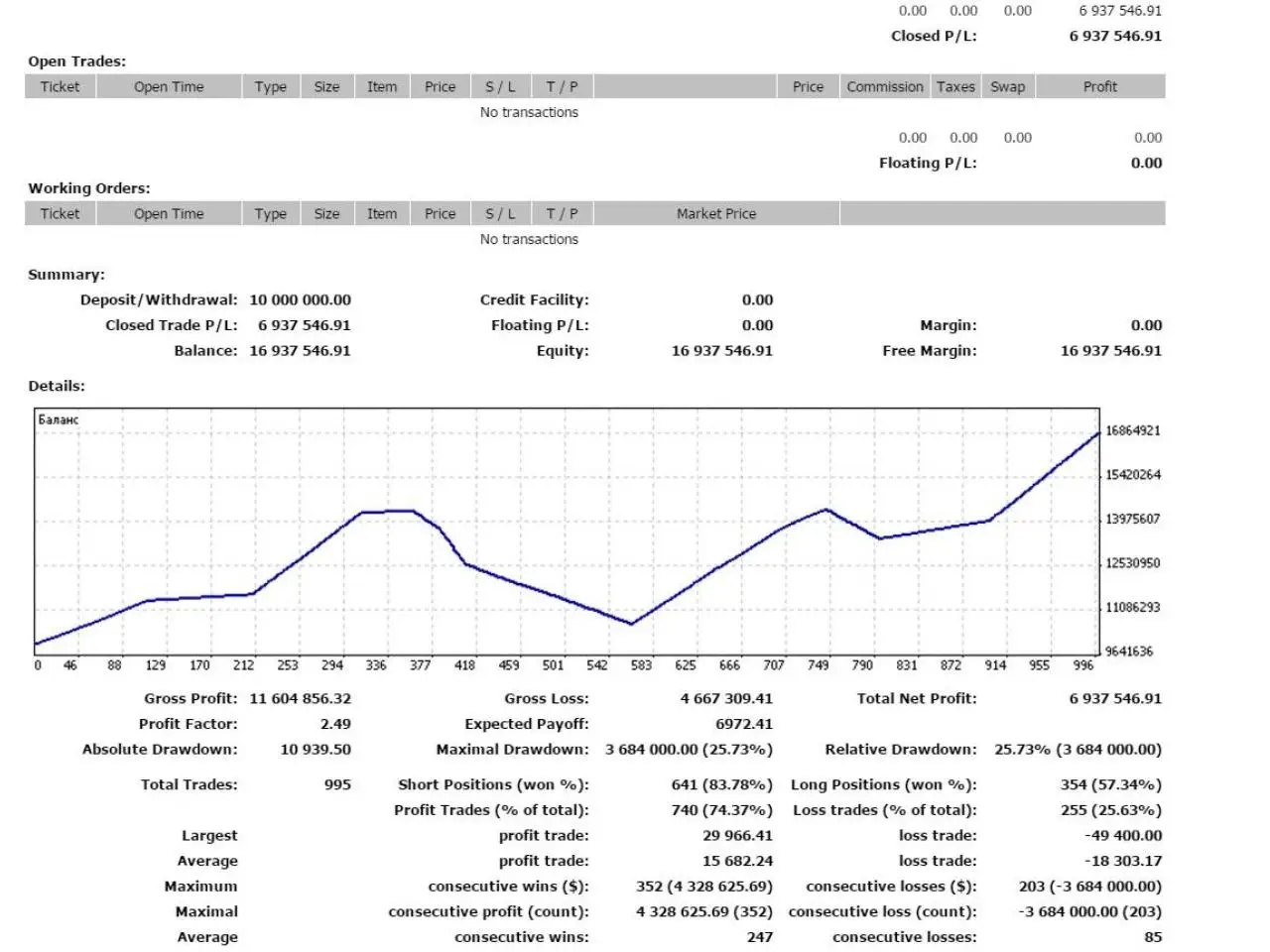Click the Deposit/Withdrawal value 10 000 000.00
Viewport: 1270px width, 952px height.
pos(300,300)
